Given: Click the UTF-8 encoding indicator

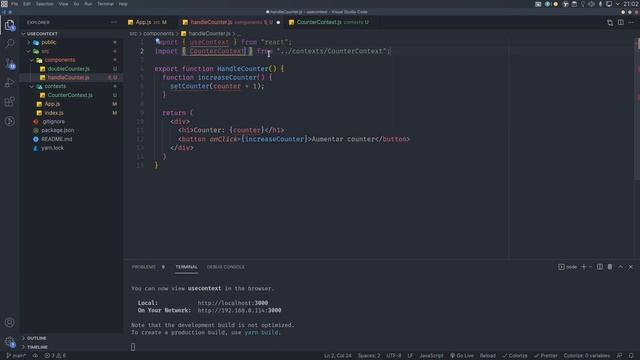Looking at the screenshot, I should tap(393, 356).
